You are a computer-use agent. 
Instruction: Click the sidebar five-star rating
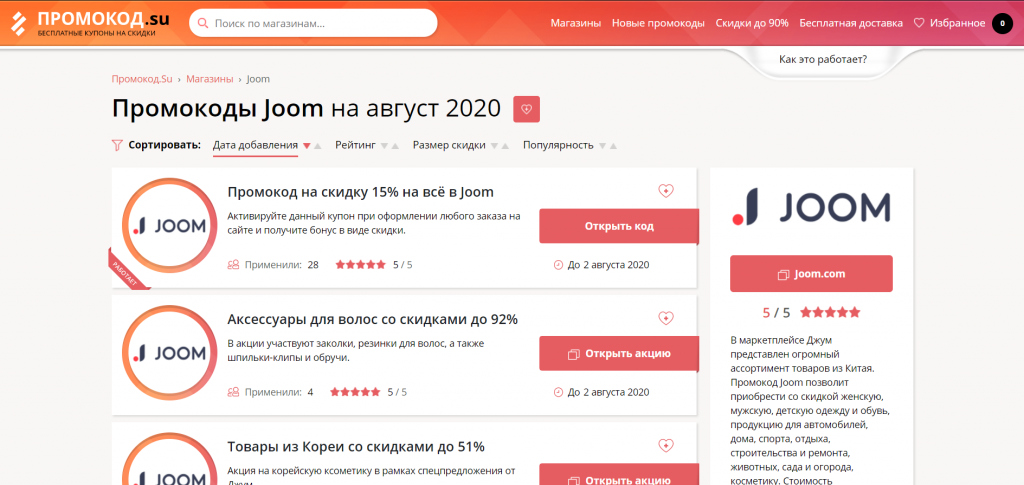[830, 313]
